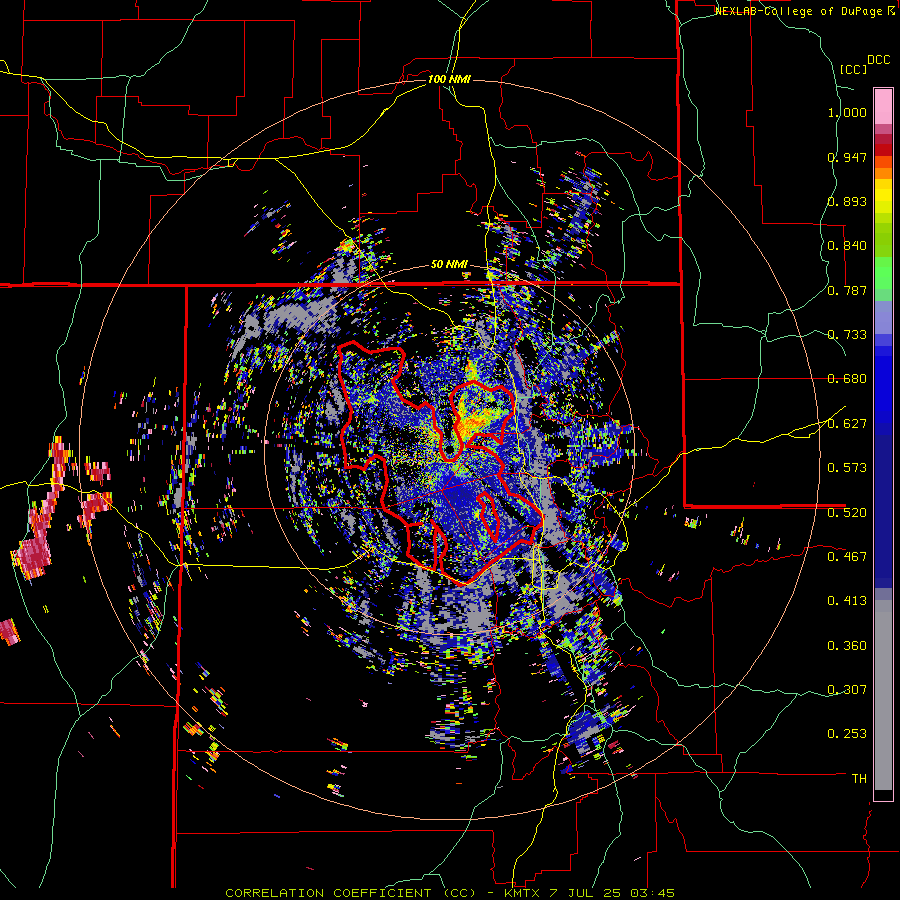Click the 0.360 legend value
The image size is (900, 900).
click(847, 646)
